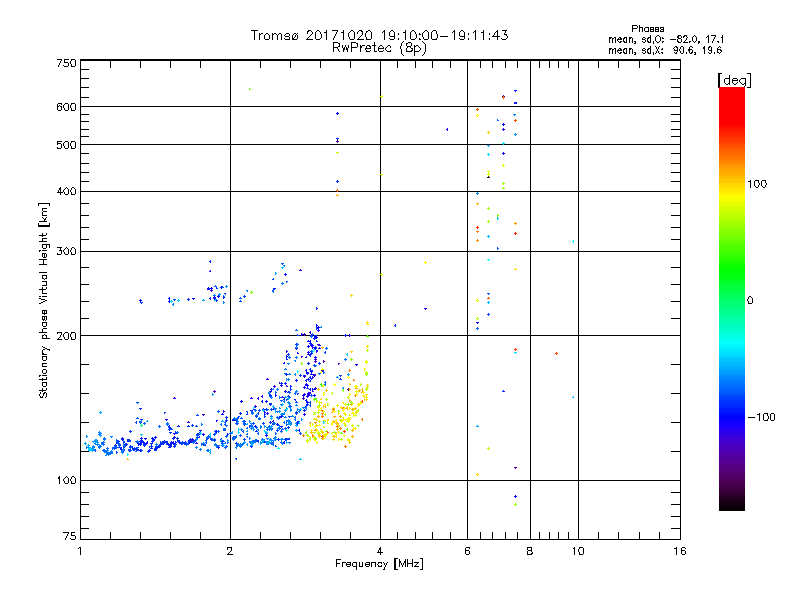Click the y-axis title 'Stationary phase Virtual Height [km]'
The height and width of the screenshot is (600, 800).
coord(43,300)
